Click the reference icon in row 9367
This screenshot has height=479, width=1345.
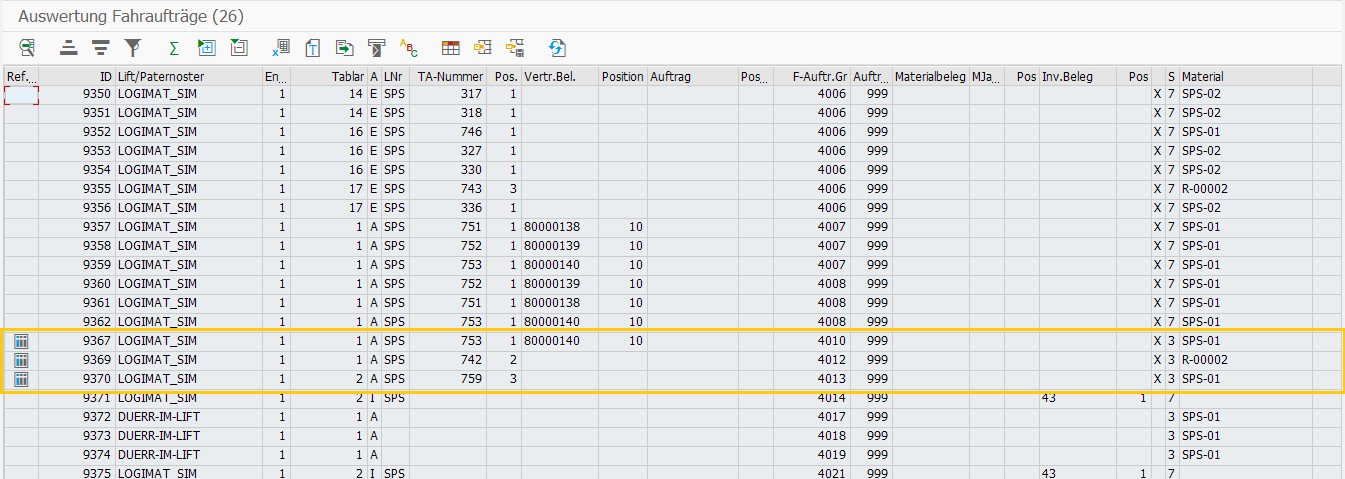point(21,341)
